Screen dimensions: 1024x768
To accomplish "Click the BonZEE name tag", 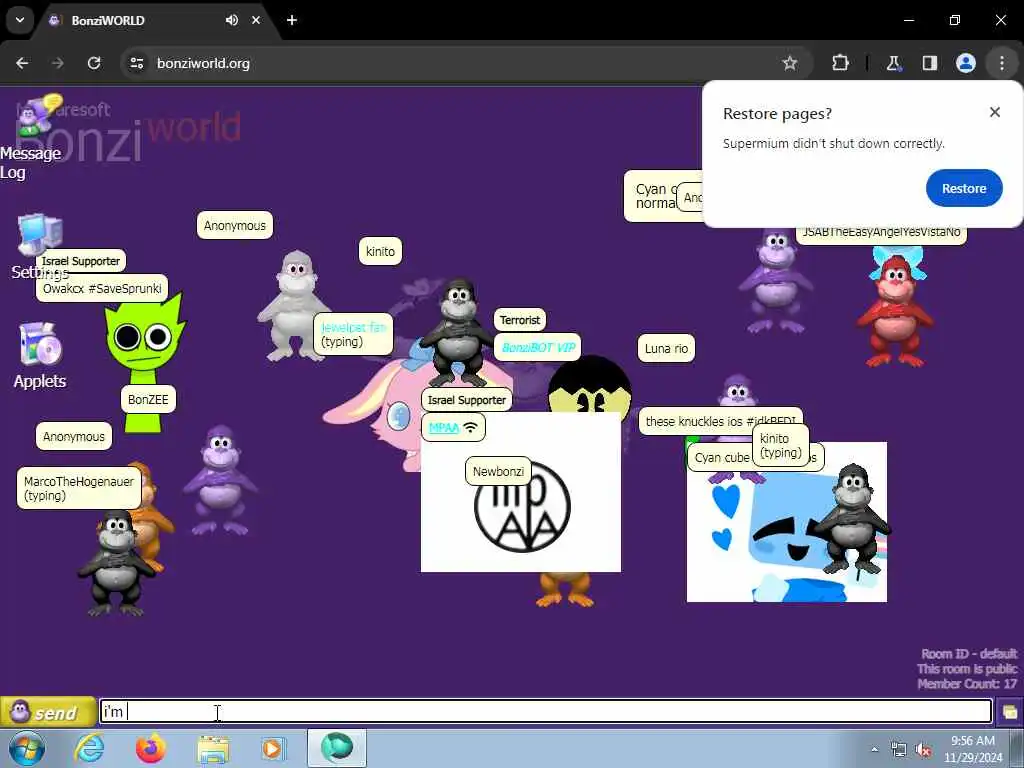I will point(148,399).
